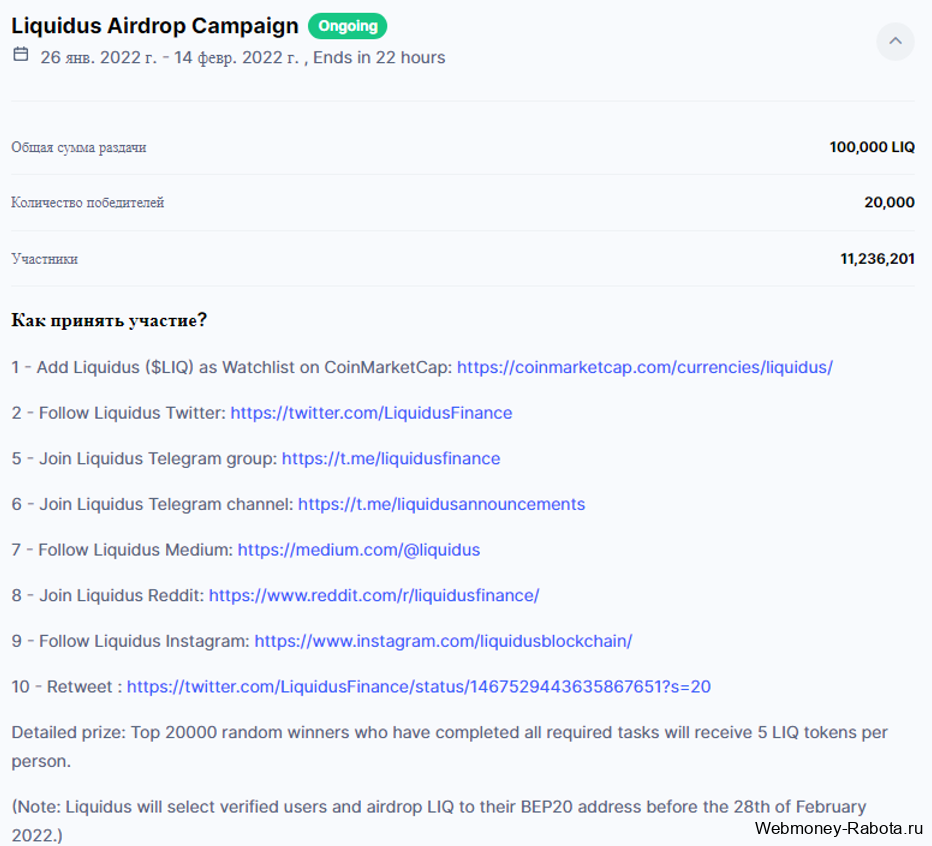Click the Liquidus Airdrop Campaign title
The height and width of the screenshot is (846, 932).
155,26
